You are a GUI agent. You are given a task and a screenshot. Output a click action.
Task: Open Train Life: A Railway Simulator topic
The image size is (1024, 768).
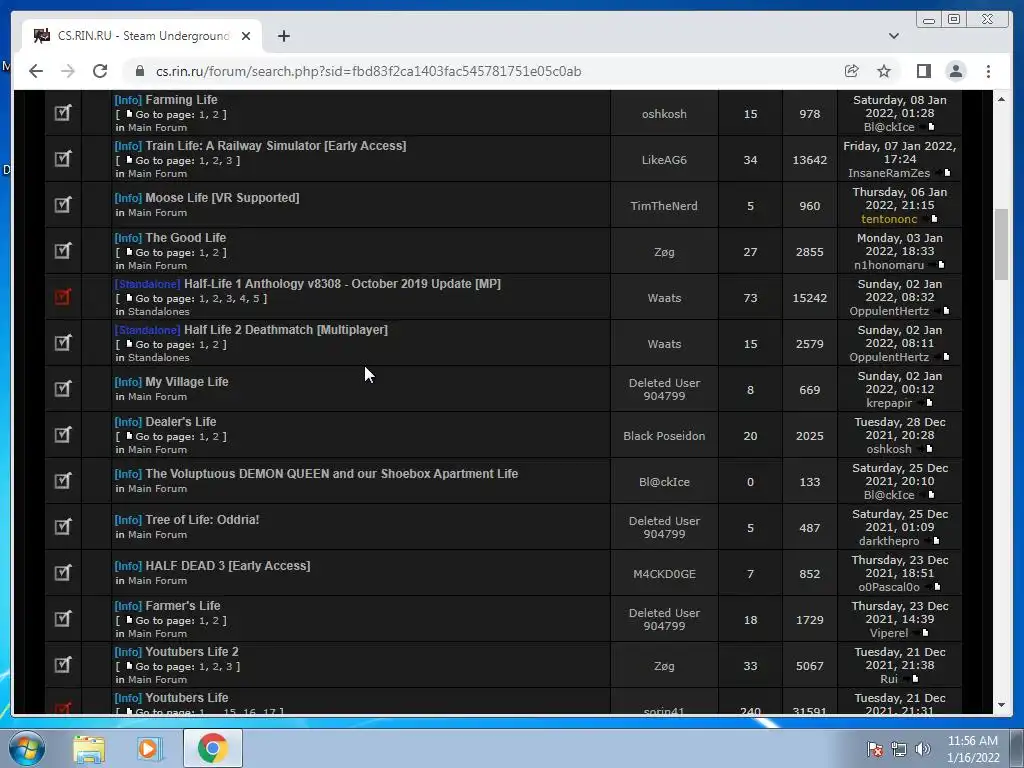tap(276, 146)
